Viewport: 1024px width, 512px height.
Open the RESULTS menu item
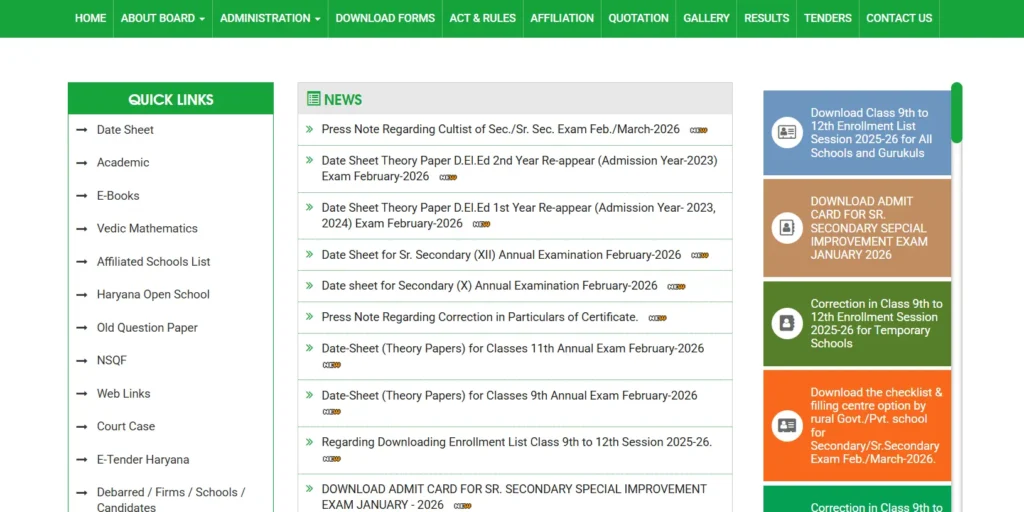[x=767, y=18]
